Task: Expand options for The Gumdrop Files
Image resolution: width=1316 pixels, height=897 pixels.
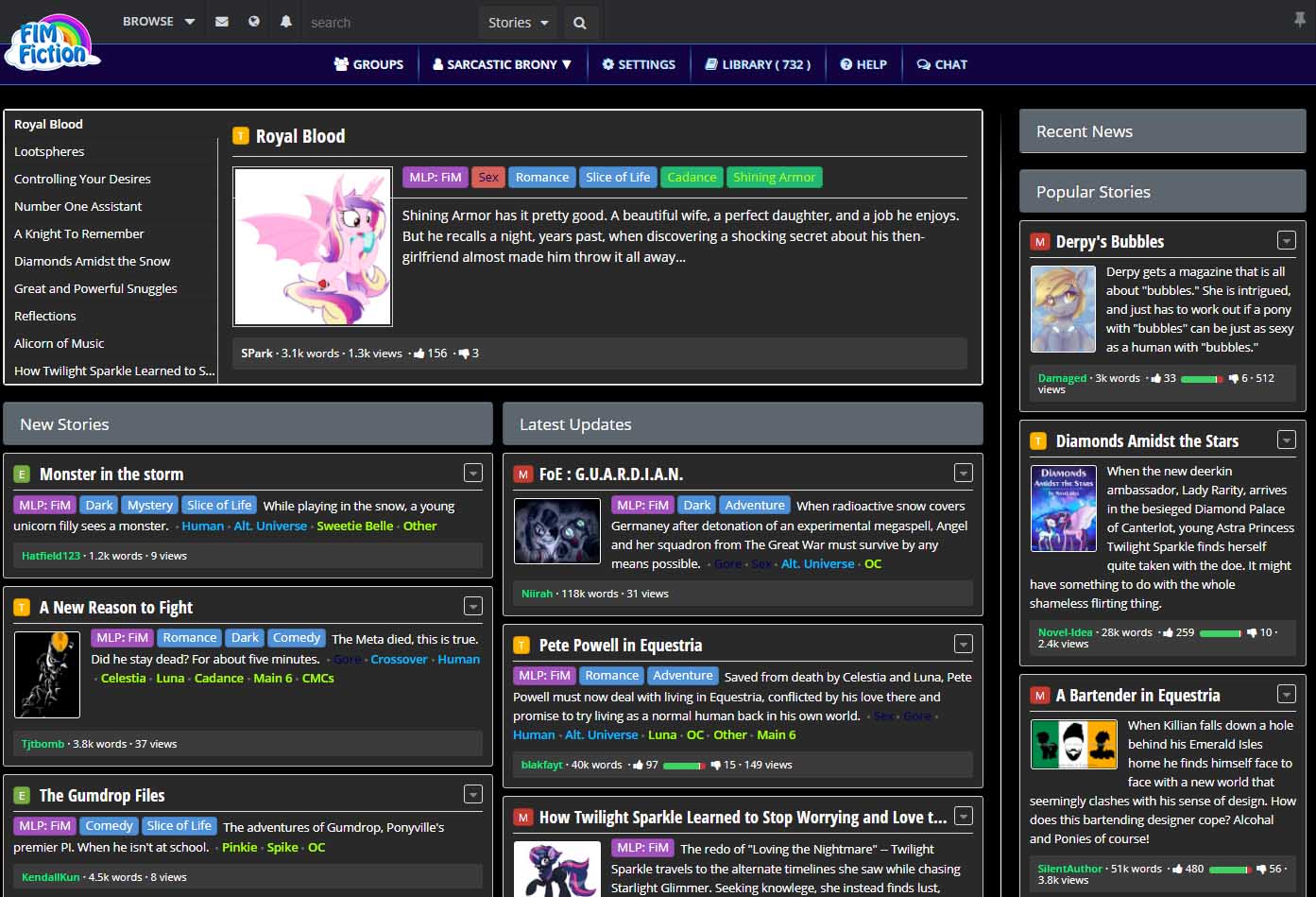Action: point(473,795)
